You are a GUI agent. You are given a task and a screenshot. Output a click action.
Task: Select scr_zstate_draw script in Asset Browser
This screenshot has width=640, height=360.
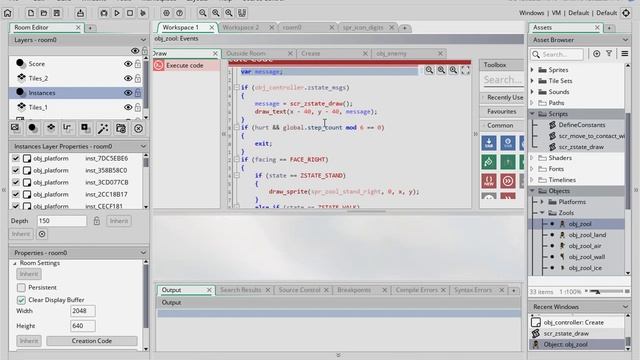click(x=581, y=147)
